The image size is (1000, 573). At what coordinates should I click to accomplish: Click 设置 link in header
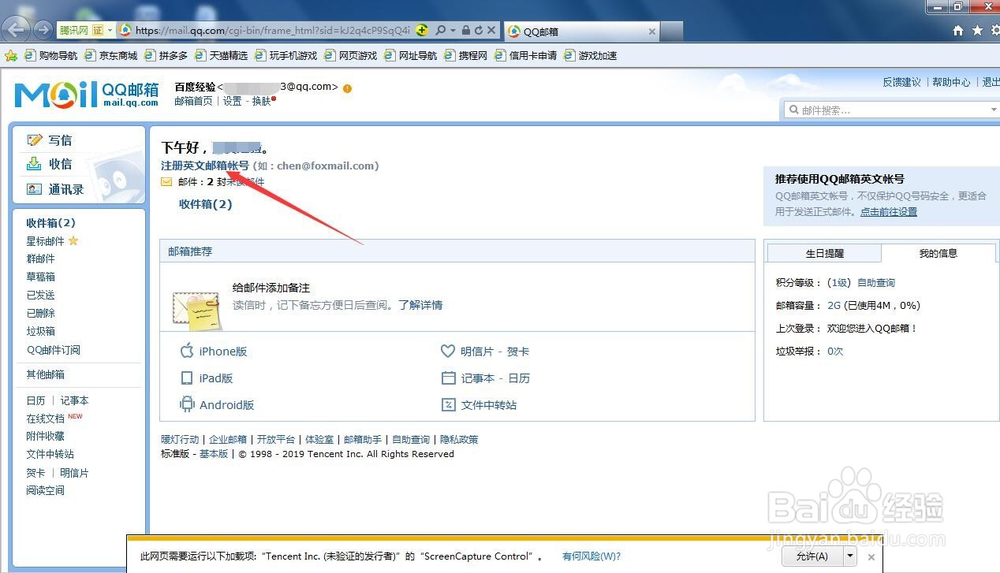click(x=232, y=101)
